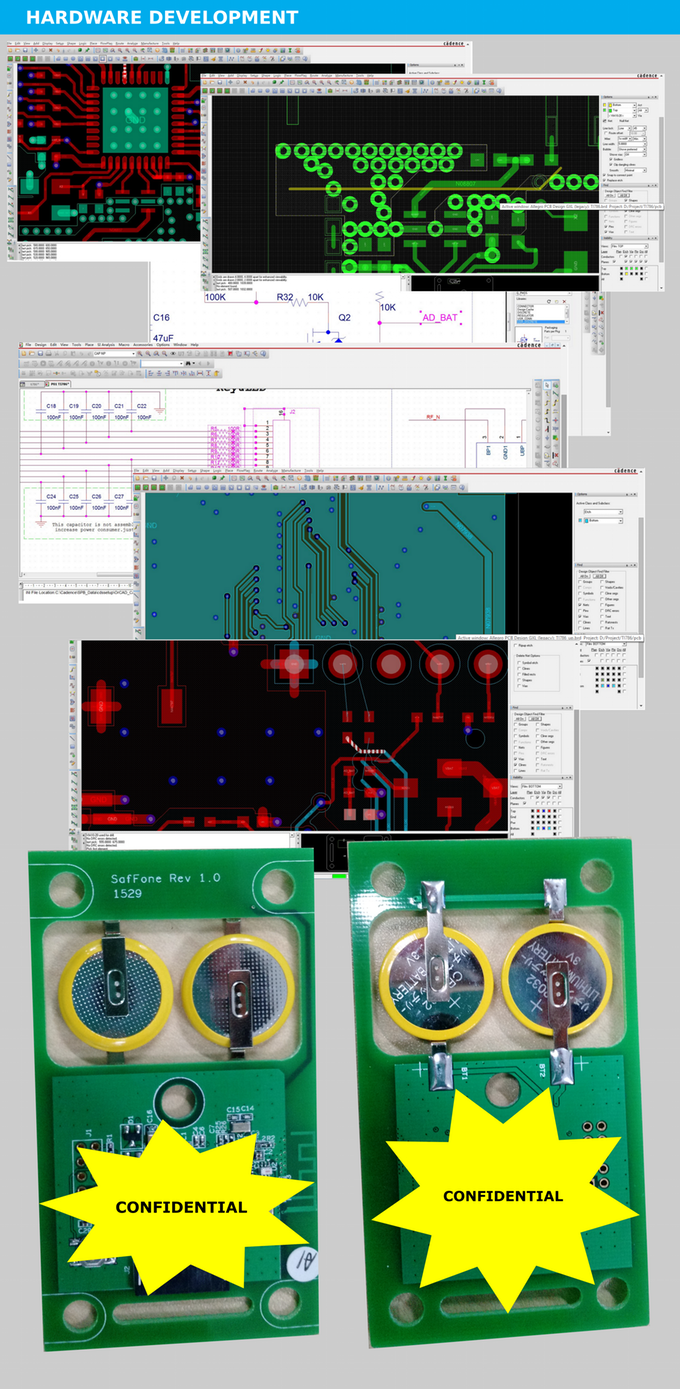Expand Bottom subclass dropdown in teal PCB window
Viewport: 680px width, 1389px height.
603,521
